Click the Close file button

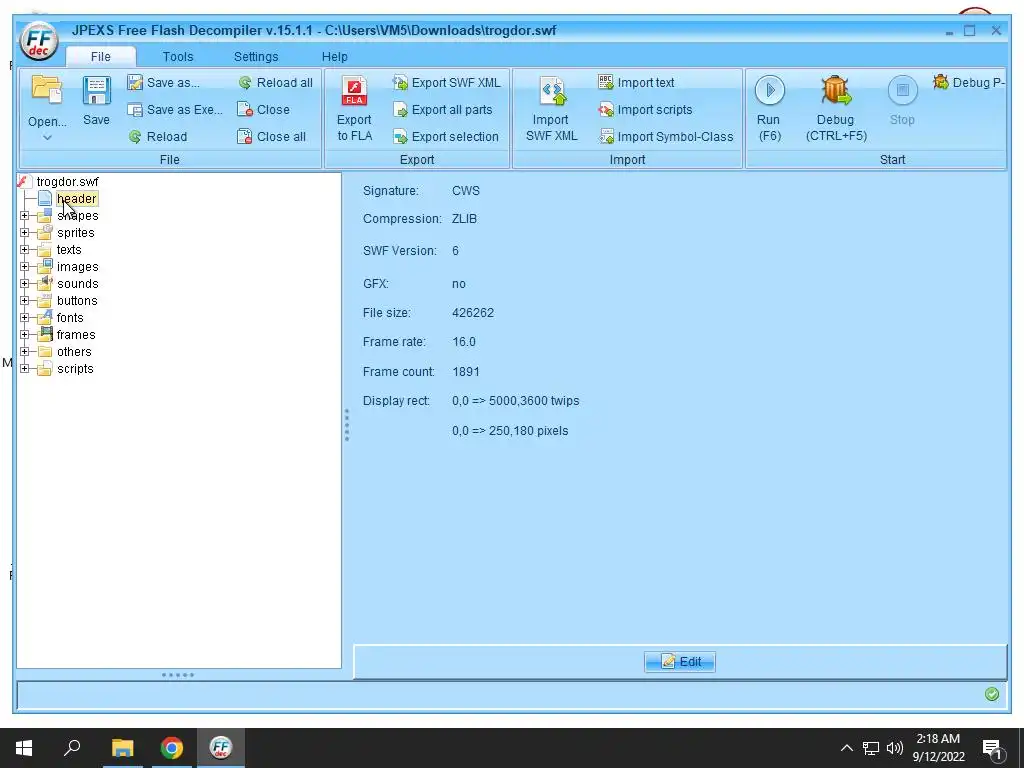(264, 110)
